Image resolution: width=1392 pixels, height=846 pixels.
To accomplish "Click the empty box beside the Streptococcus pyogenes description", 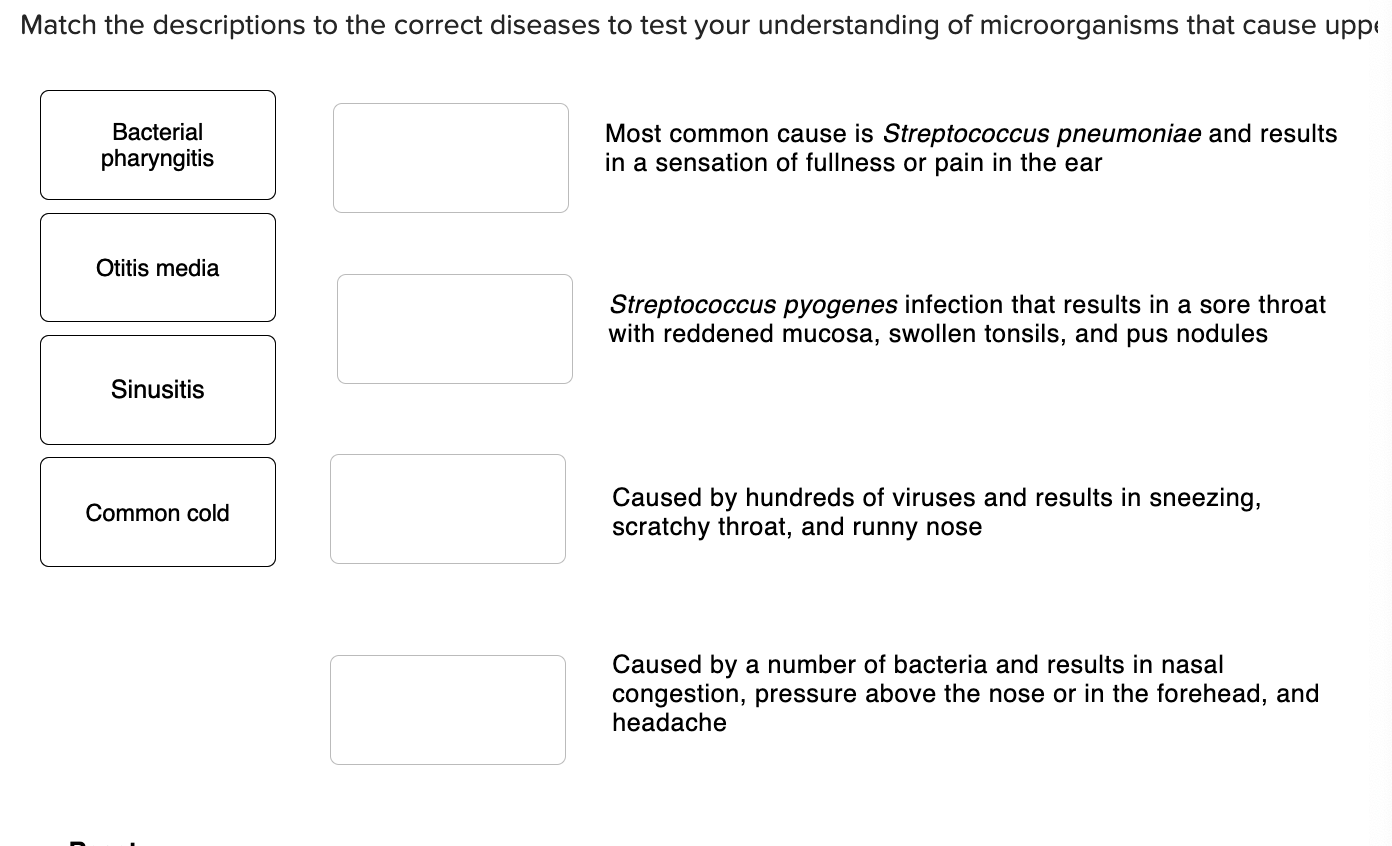I will pyautogui.click(x=455, y=329).
